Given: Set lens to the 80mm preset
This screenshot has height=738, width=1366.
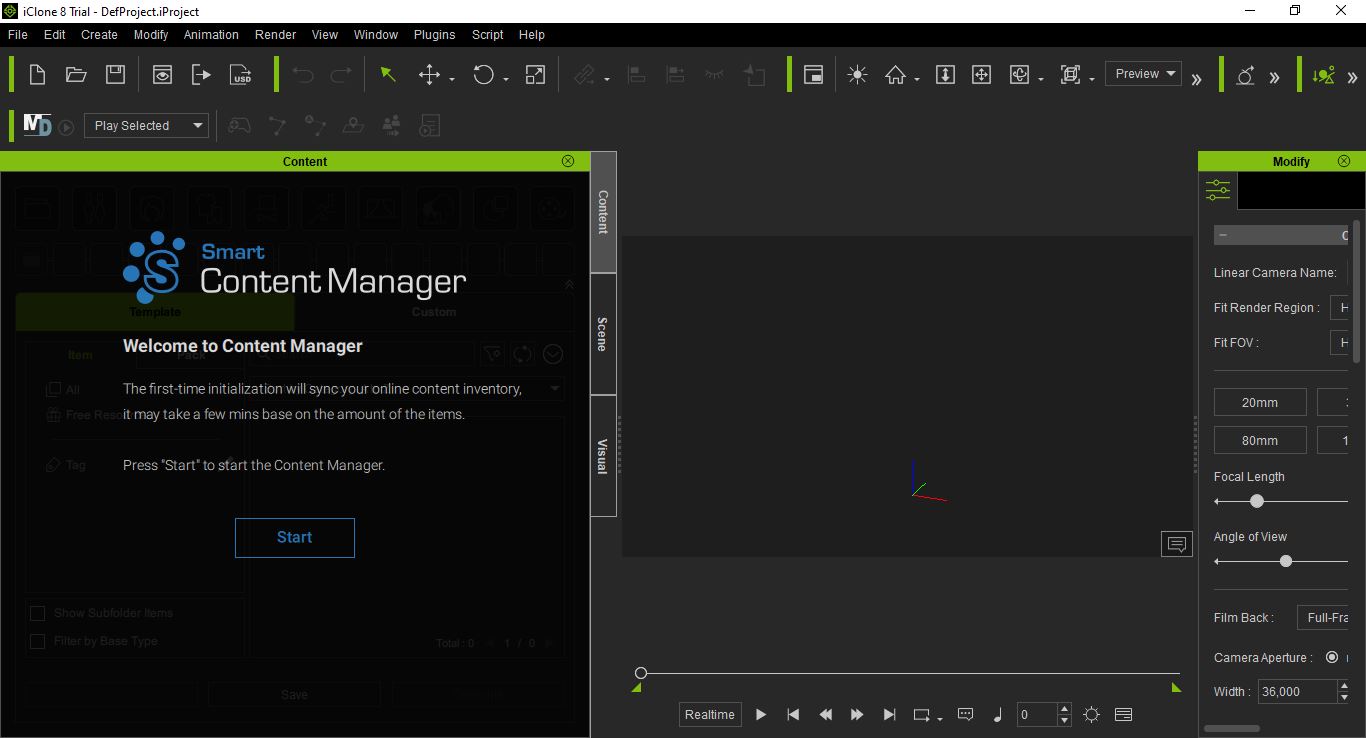Looking at the screenshot, I should coord(1260,440).
